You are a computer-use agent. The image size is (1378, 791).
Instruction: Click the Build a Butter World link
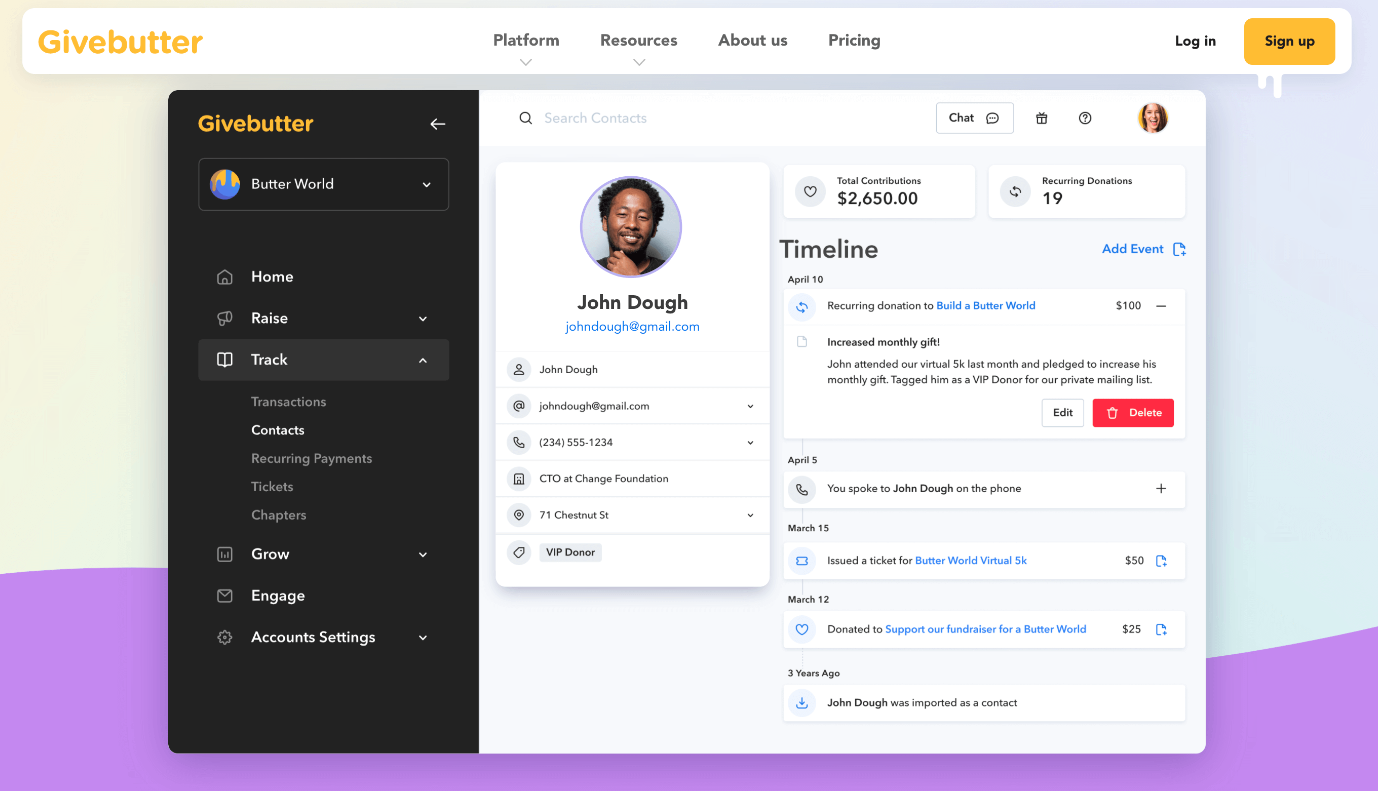[985, 306]
